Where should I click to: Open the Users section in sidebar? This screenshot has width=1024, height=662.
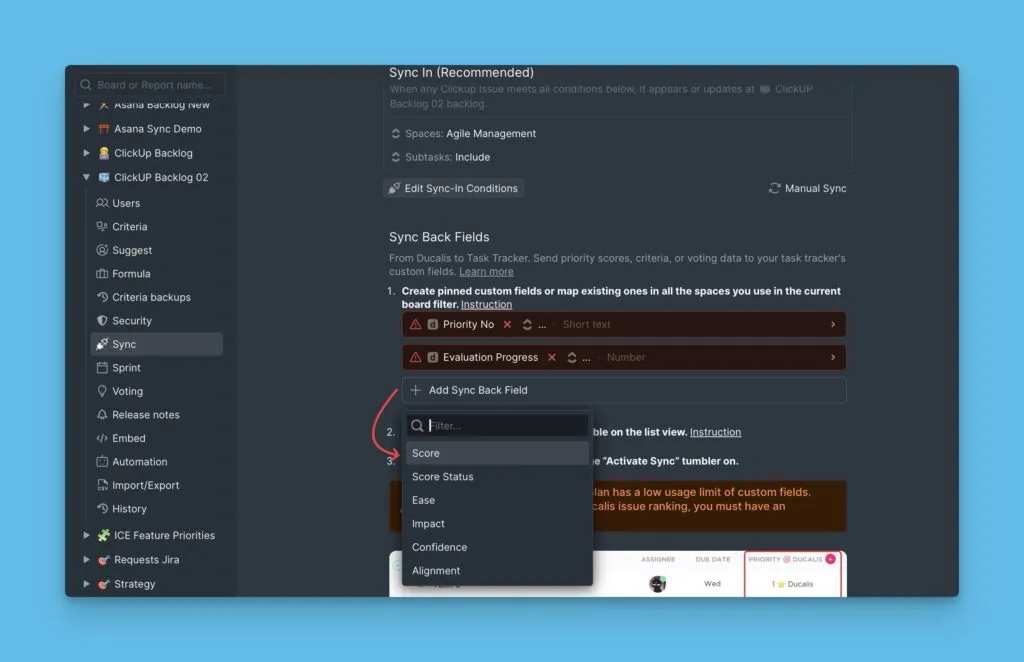125,203
